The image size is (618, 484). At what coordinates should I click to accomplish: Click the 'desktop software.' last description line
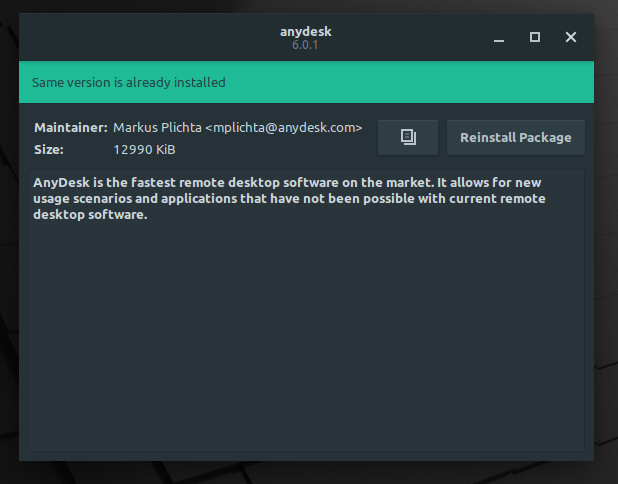(90, 215)
